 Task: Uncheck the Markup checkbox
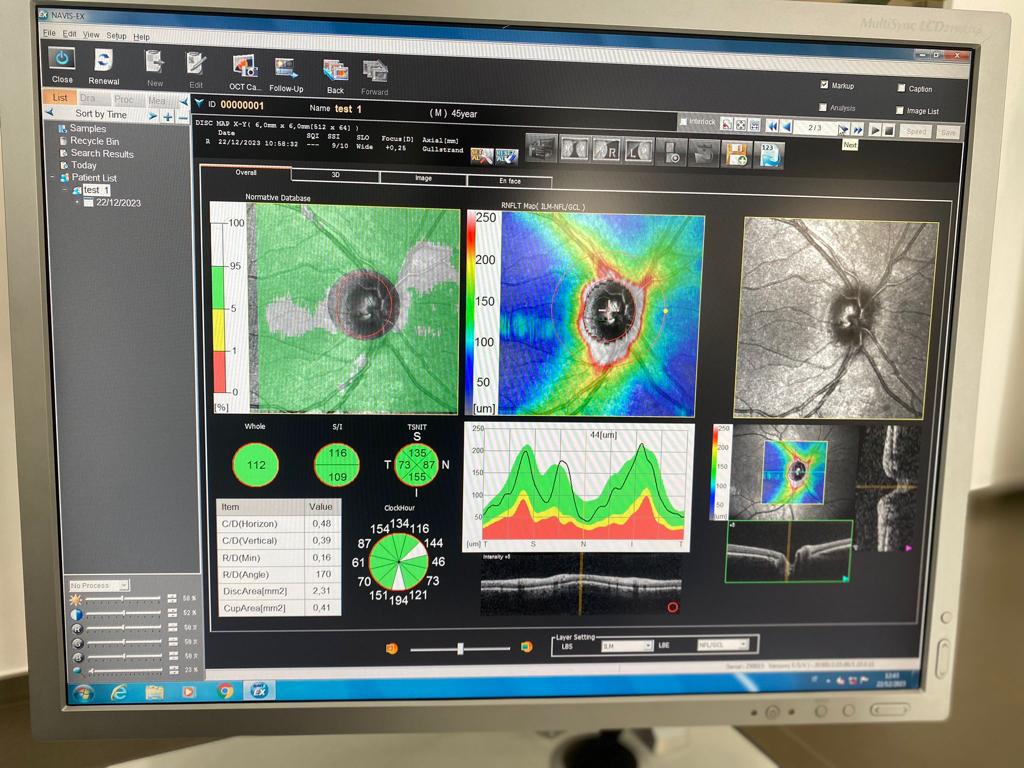coord(824,84)
